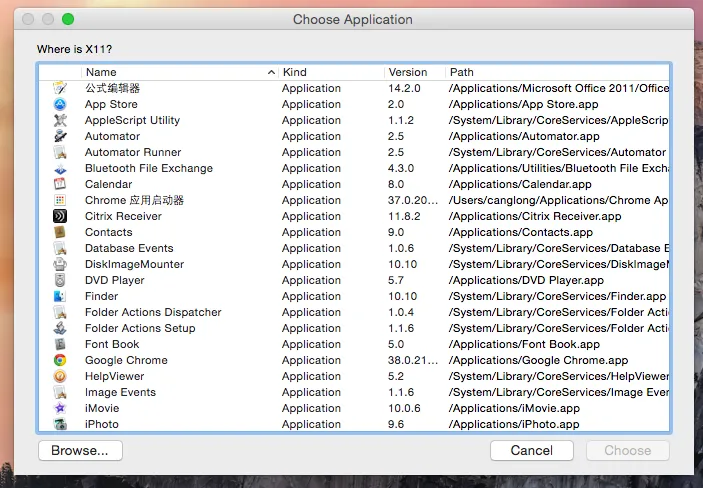Click the DVD Player icon

[x=60, y=280]
